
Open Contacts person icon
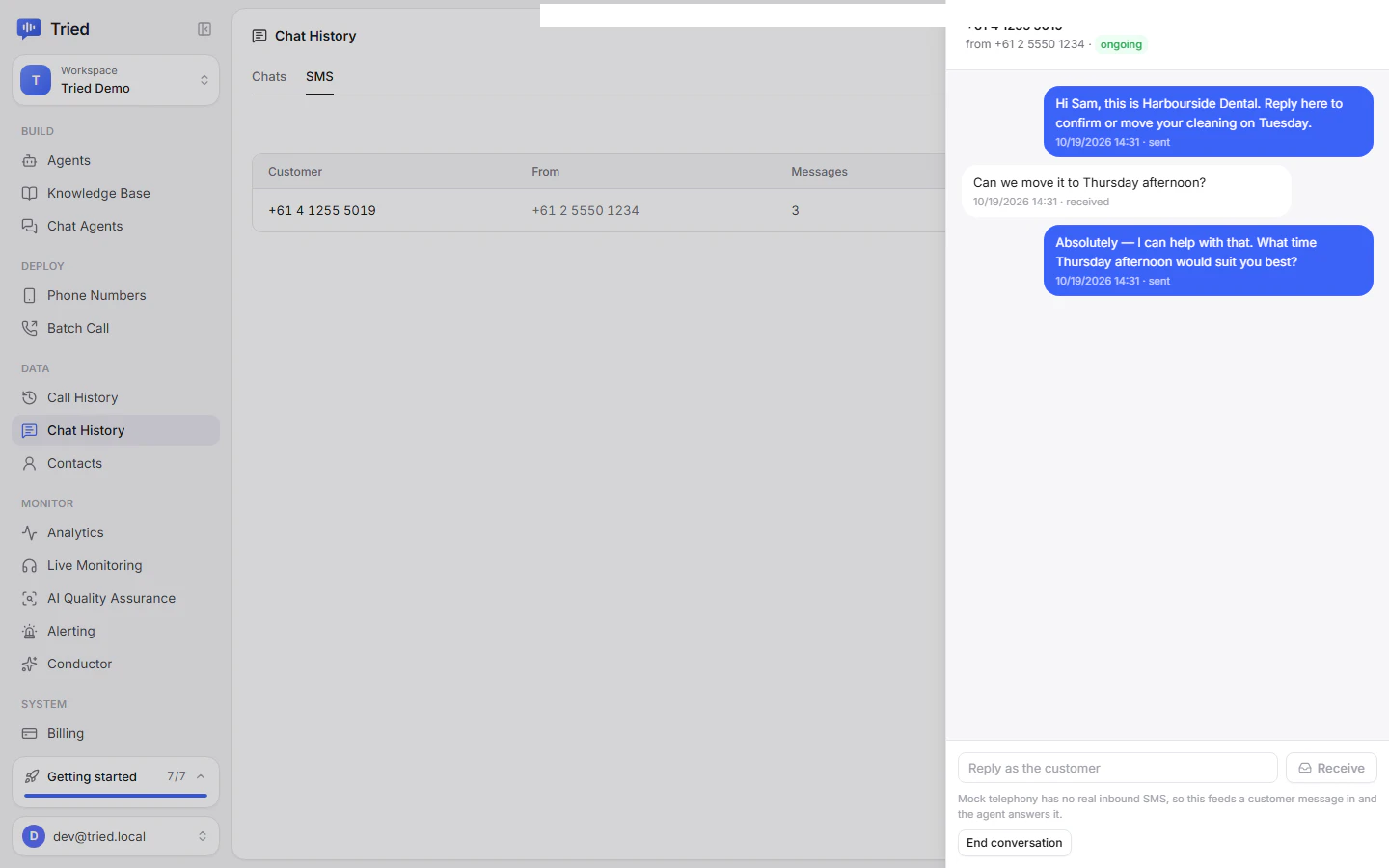click(30, 463)
